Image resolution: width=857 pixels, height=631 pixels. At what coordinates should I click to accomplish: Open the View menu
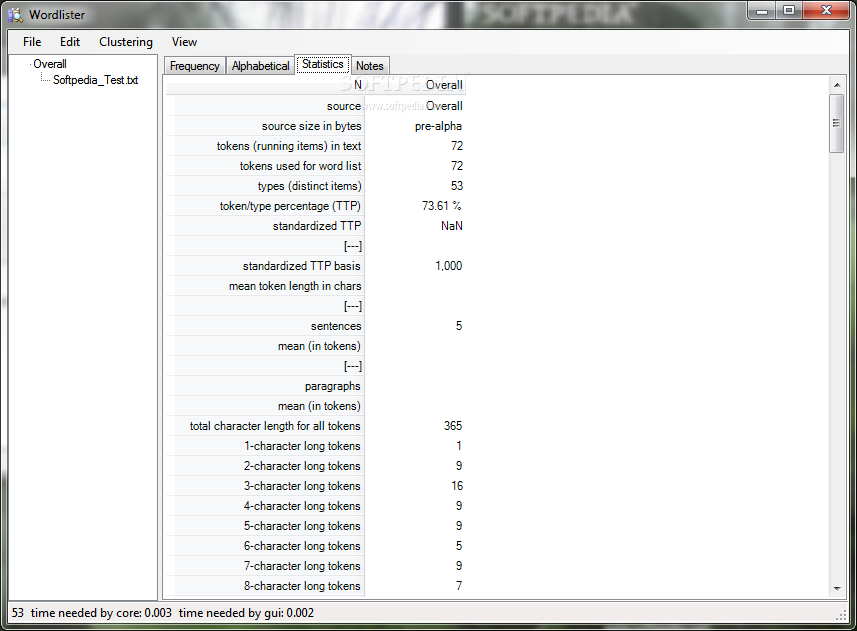[184, 42]
